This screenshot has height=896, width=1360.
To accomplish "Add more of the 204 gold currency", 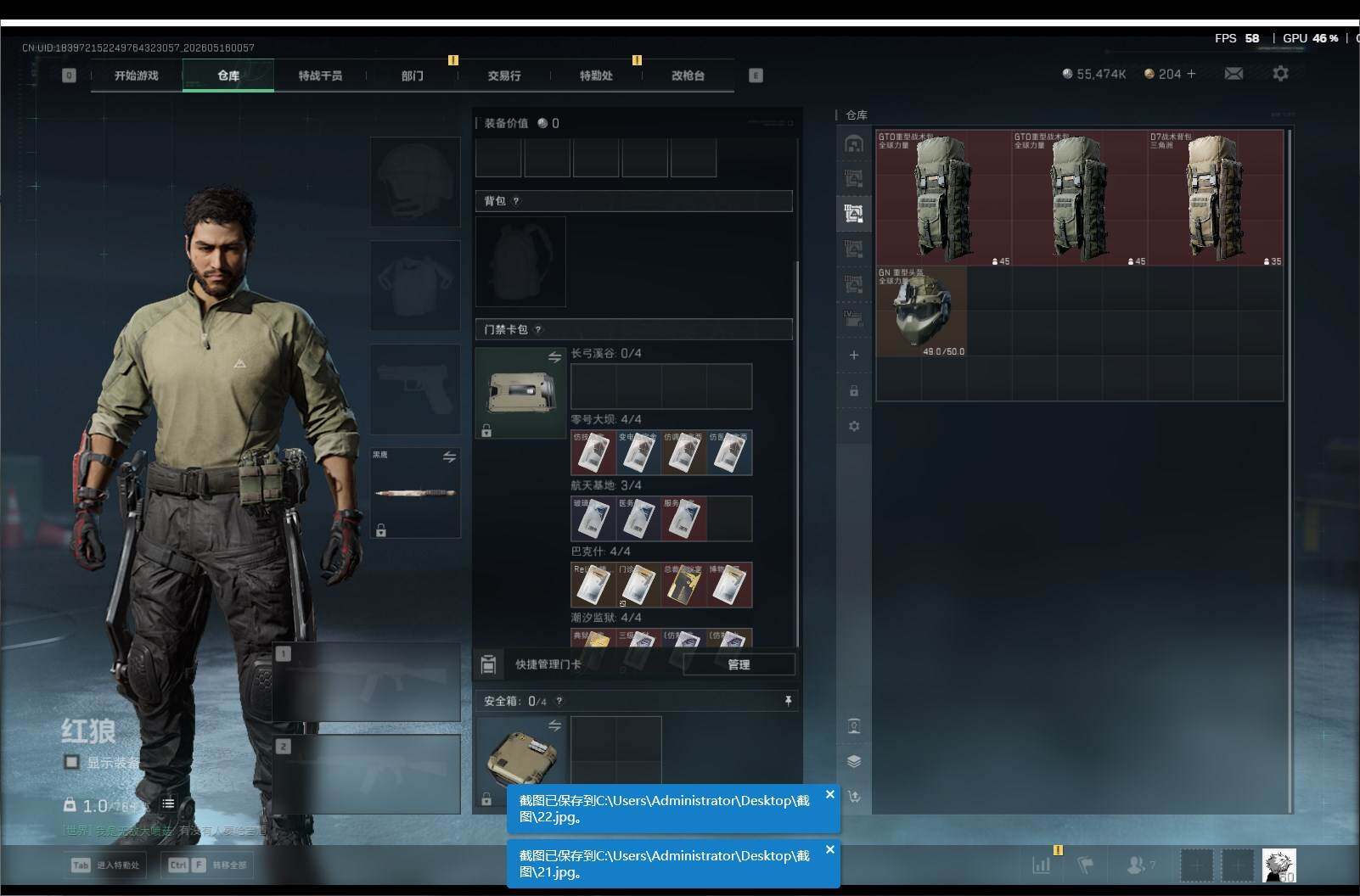I will 1191,74.
